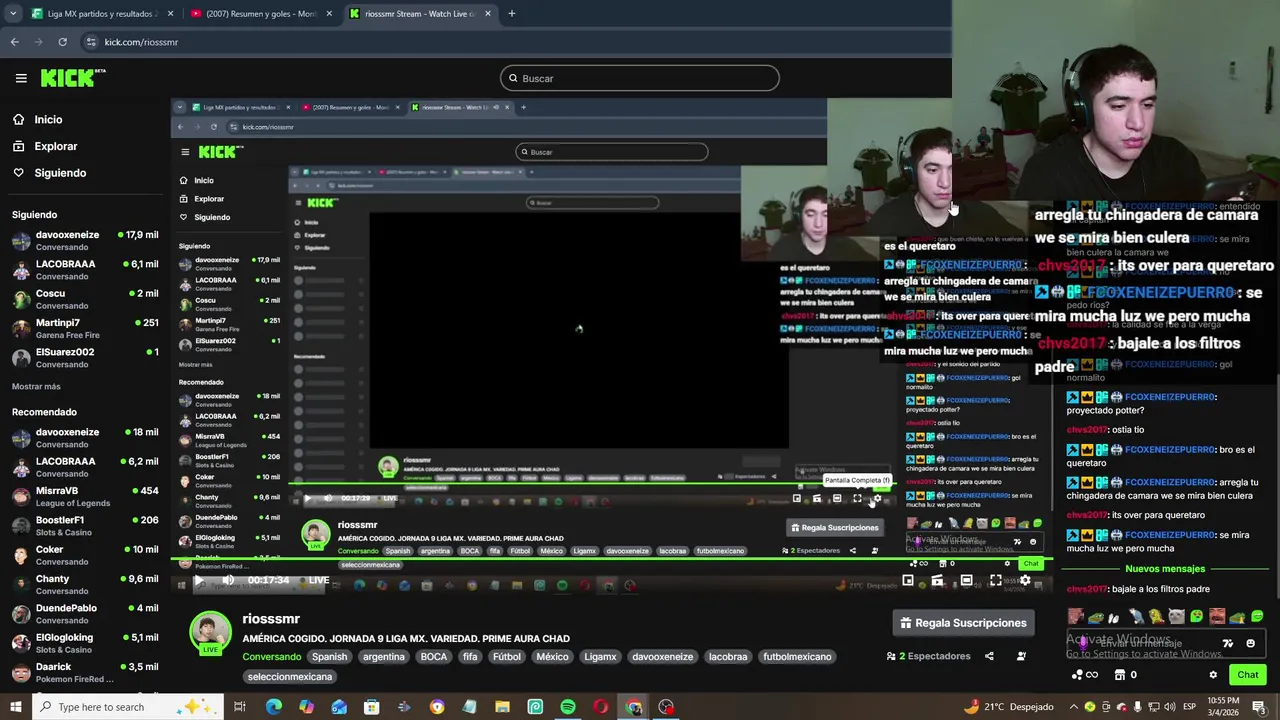
Task: Jump to Nuevos mensajes in chat
Action: click(1165, 569)
